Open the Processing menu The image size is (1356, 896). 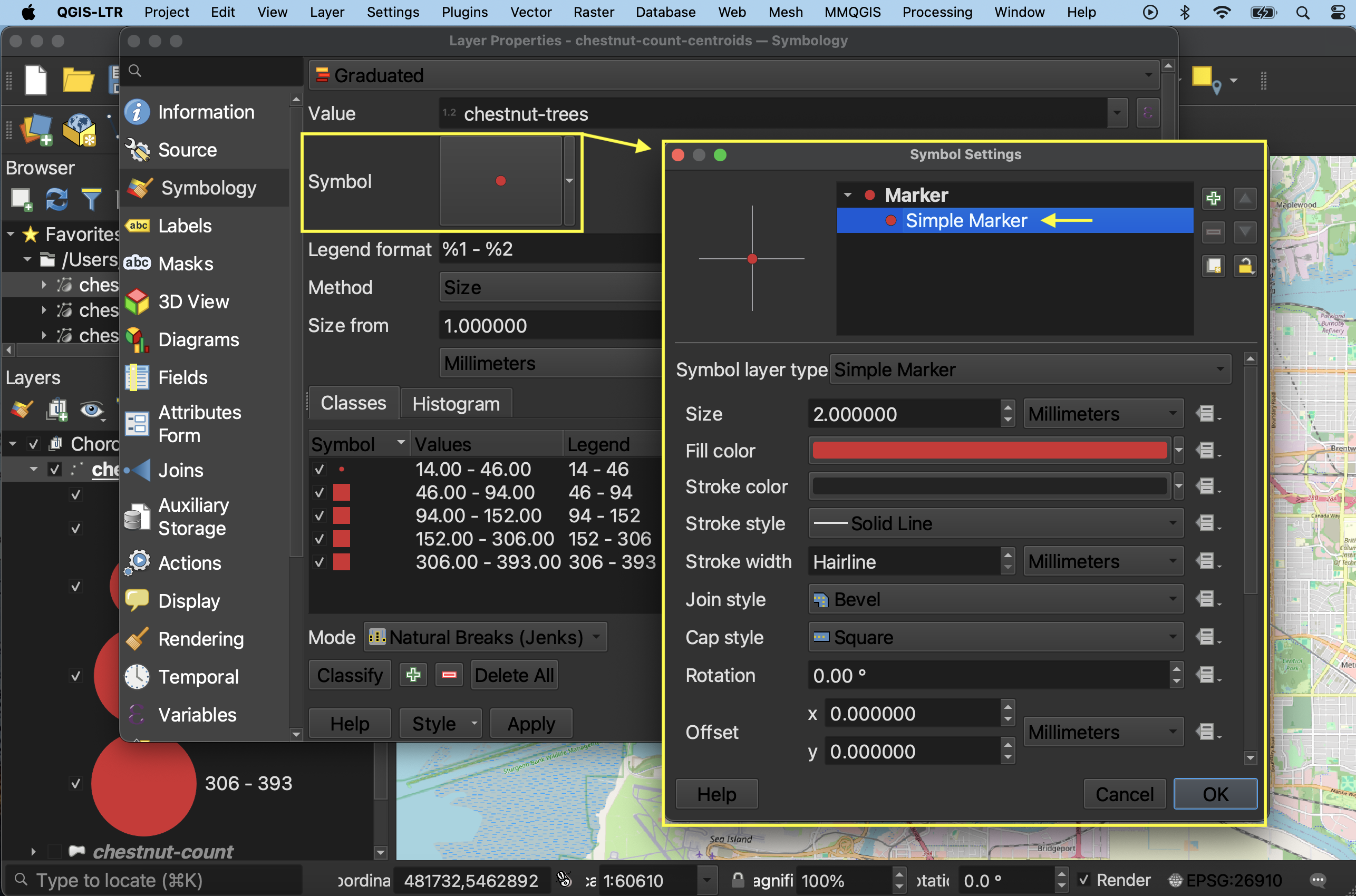936,12
